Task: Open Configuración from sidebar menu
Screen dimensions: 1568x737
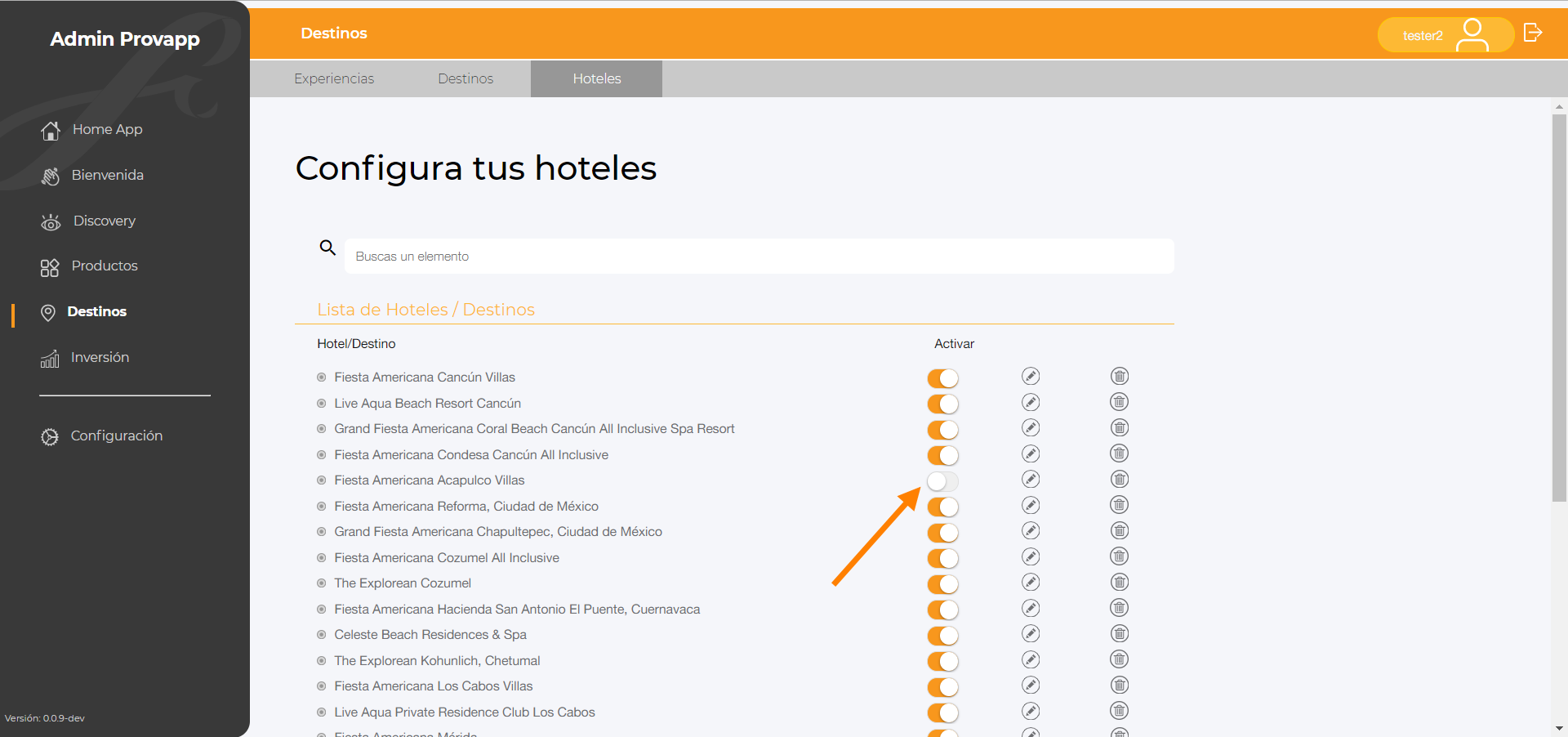Action: pyautogui.click(x=117, y=435)
